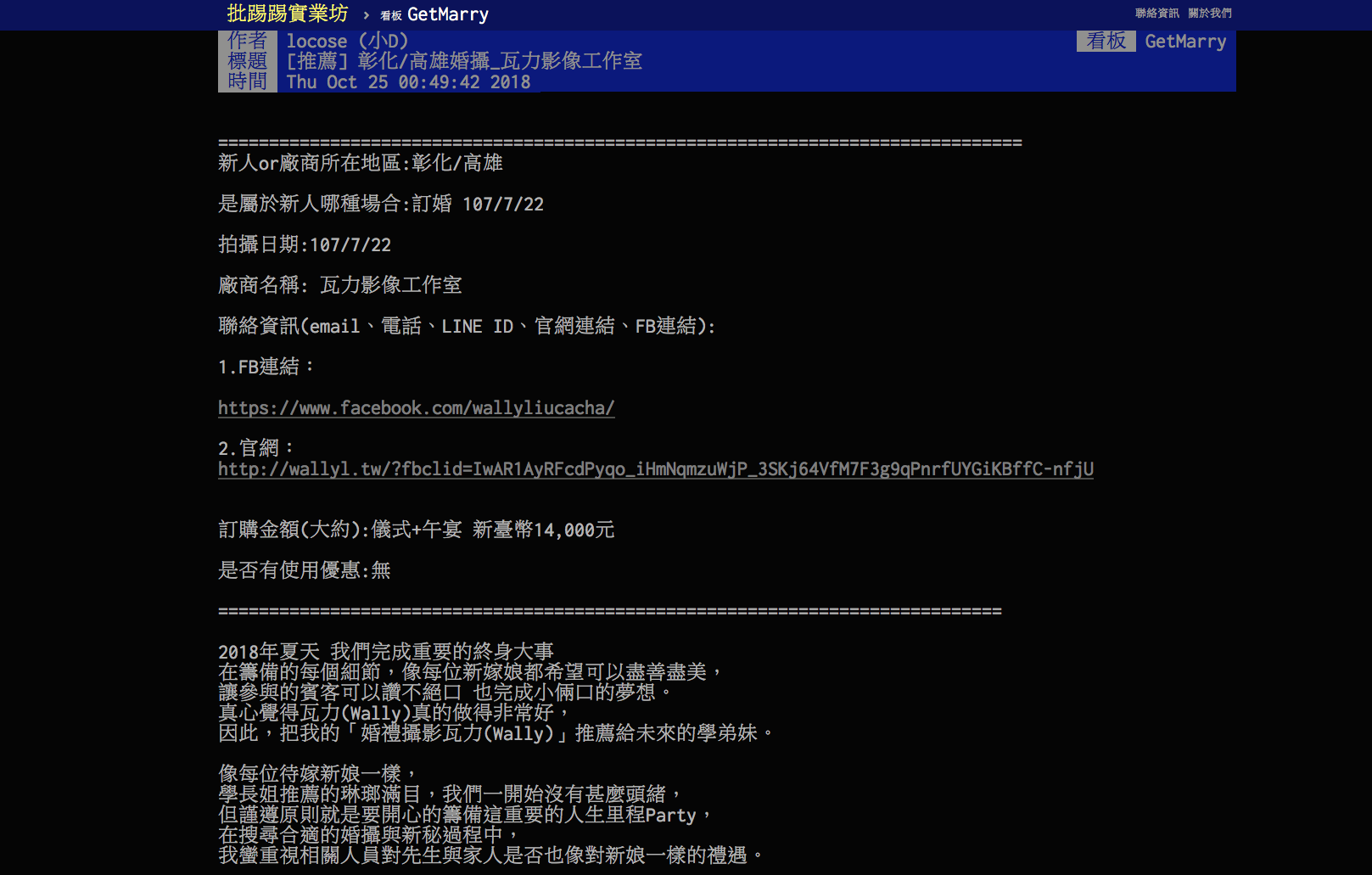This screenshot has height=875, width=1372.
Task: Click line 像每位待嫁新娘一樣
Action: pyautogui.click(x=318, y=774)
